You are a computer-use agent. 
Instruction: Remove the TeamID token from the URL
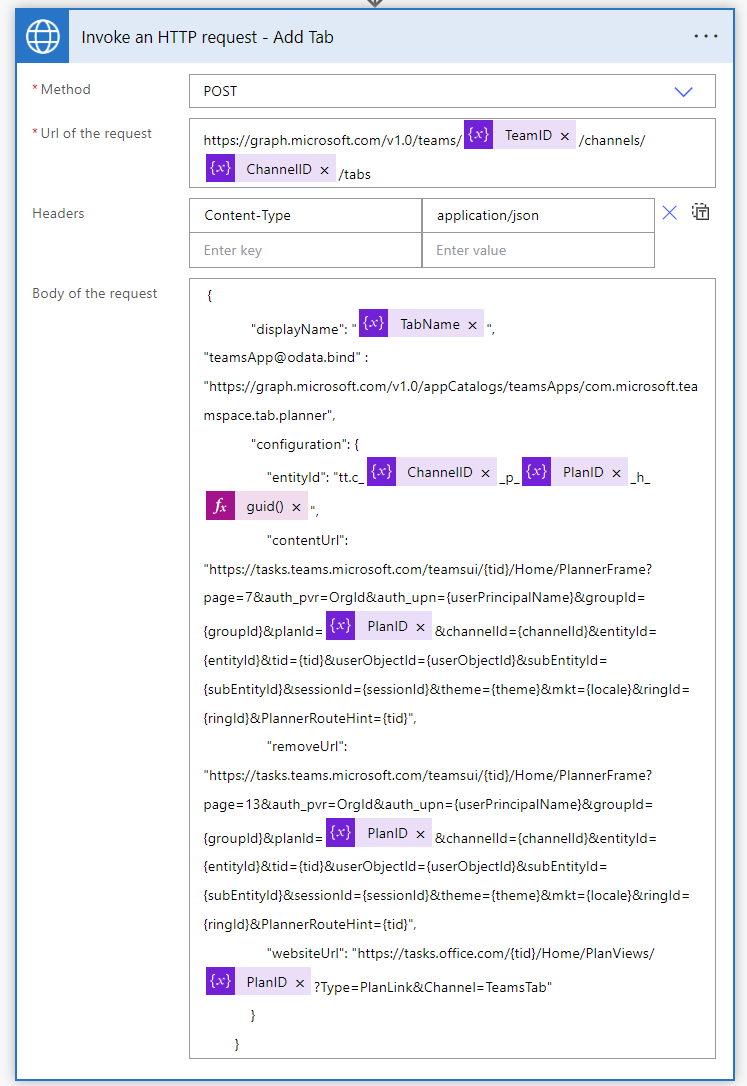coord(565,136)
